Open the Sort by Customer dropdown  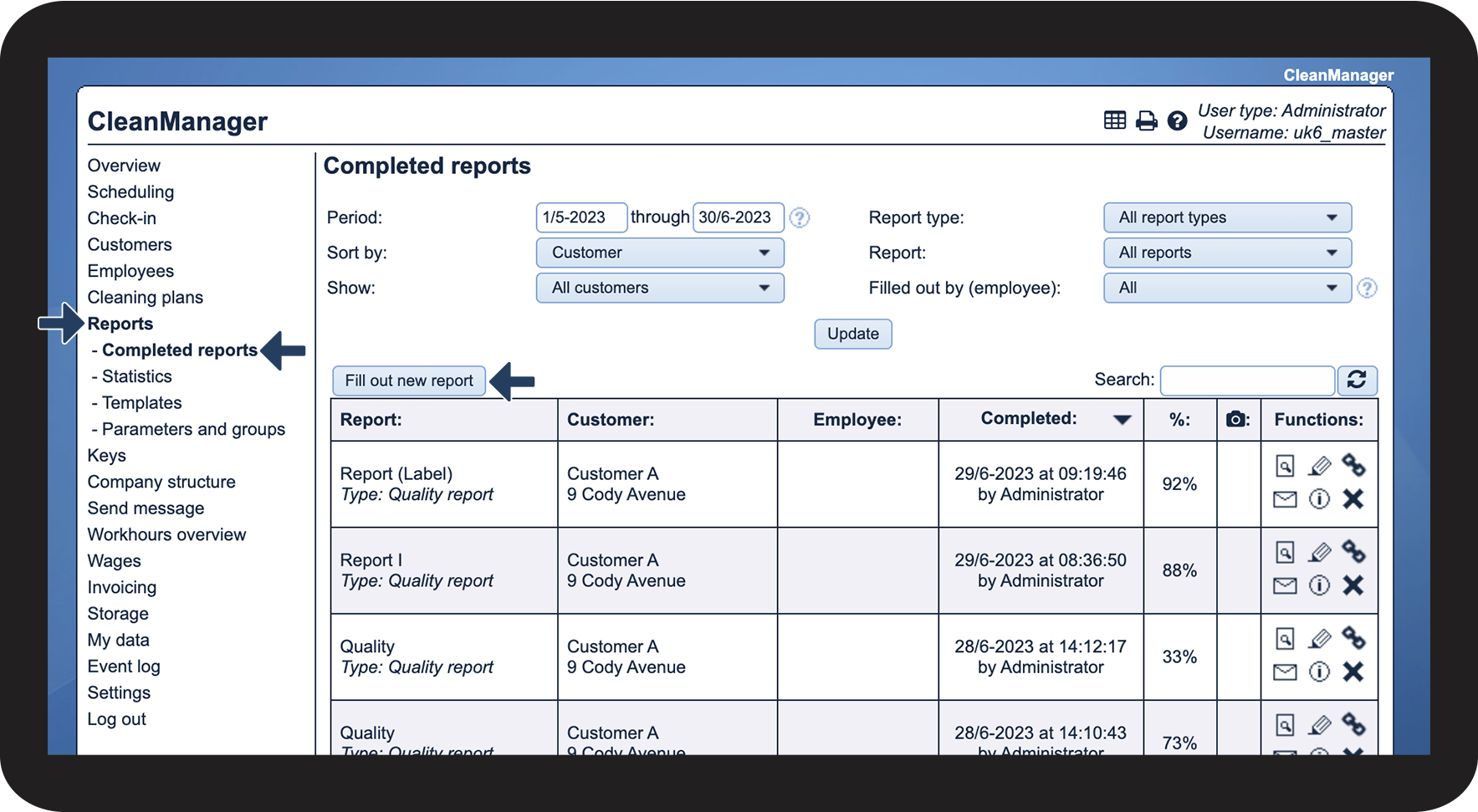coord(659,253)
